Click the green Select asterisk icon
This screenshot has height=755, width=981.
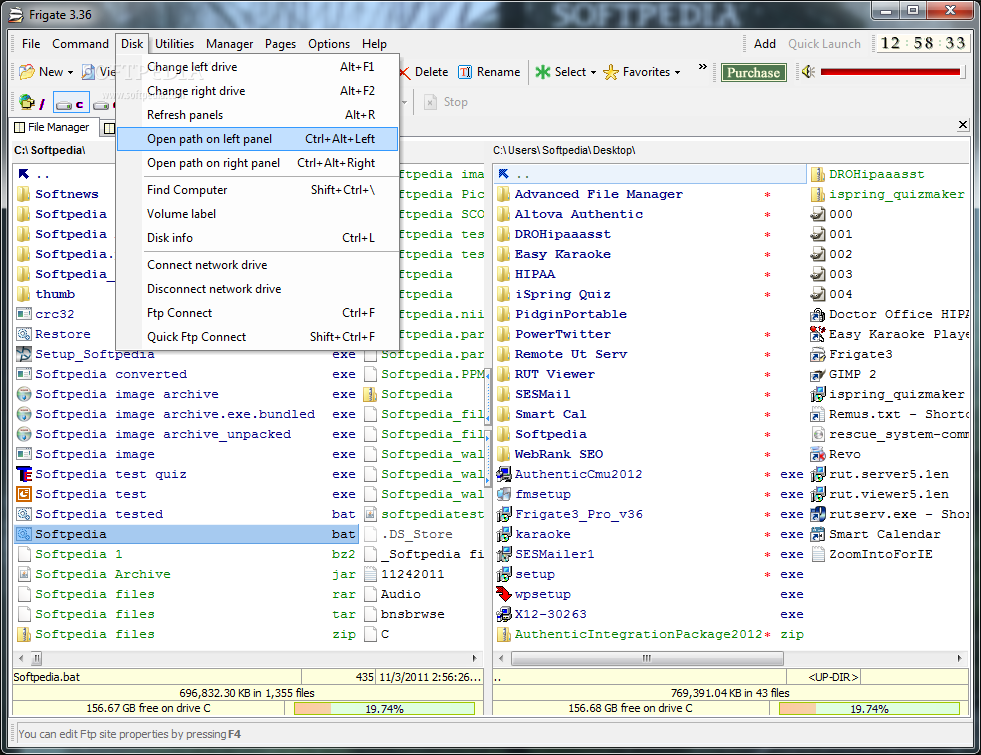542,72
